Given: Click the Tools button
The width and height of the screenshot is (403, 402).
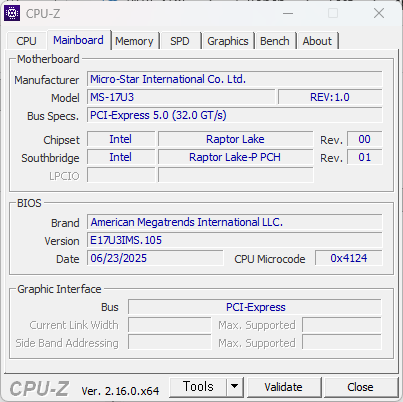Looking at the screenshot, I should 198,387.
